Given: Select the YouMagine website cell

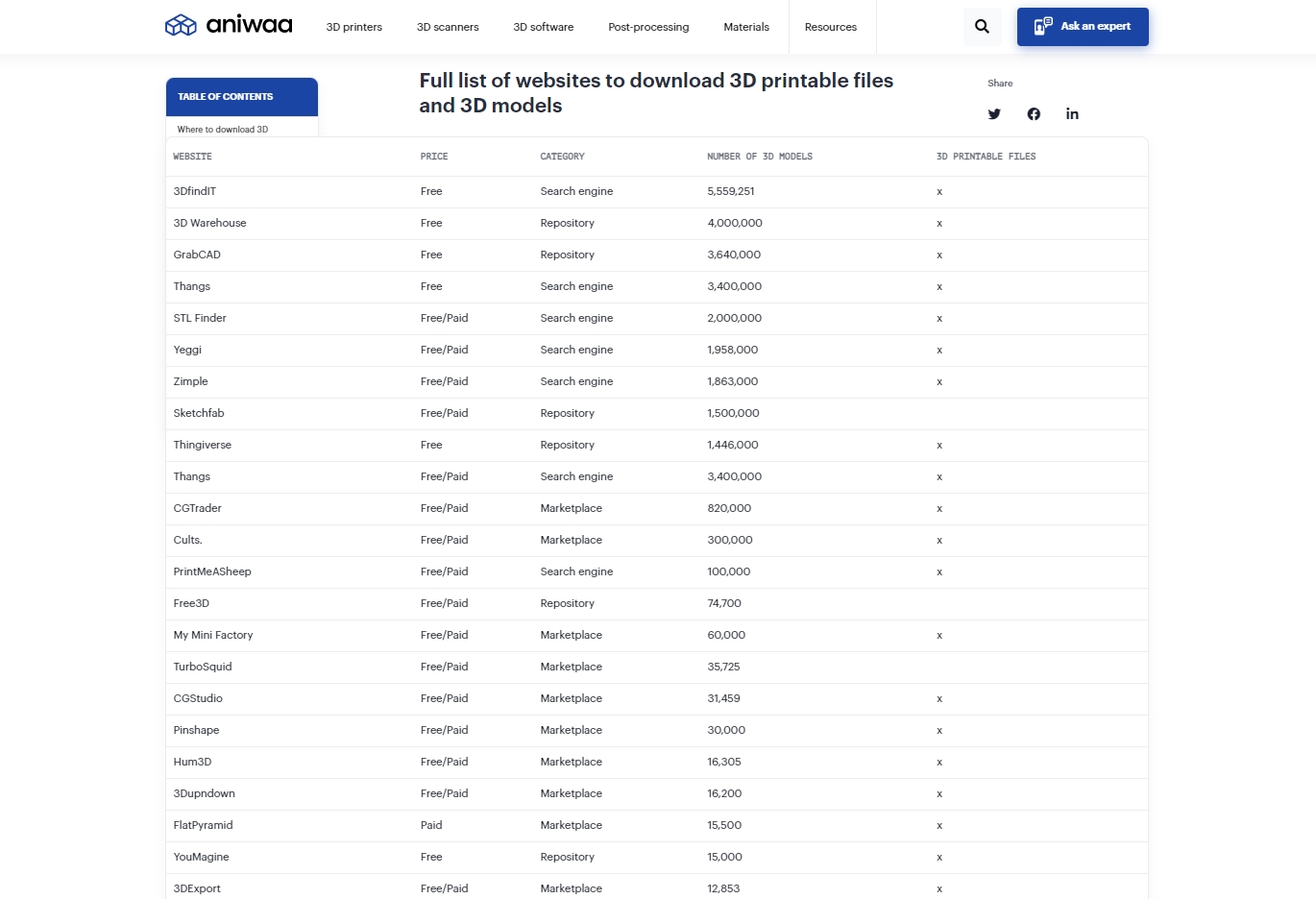Looking at the screenshot, I should coord(201,857).
